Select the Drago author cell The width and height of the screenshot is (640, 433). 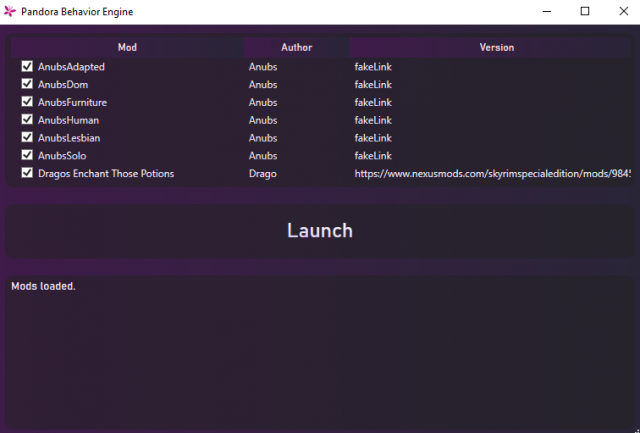click(263, 174)
